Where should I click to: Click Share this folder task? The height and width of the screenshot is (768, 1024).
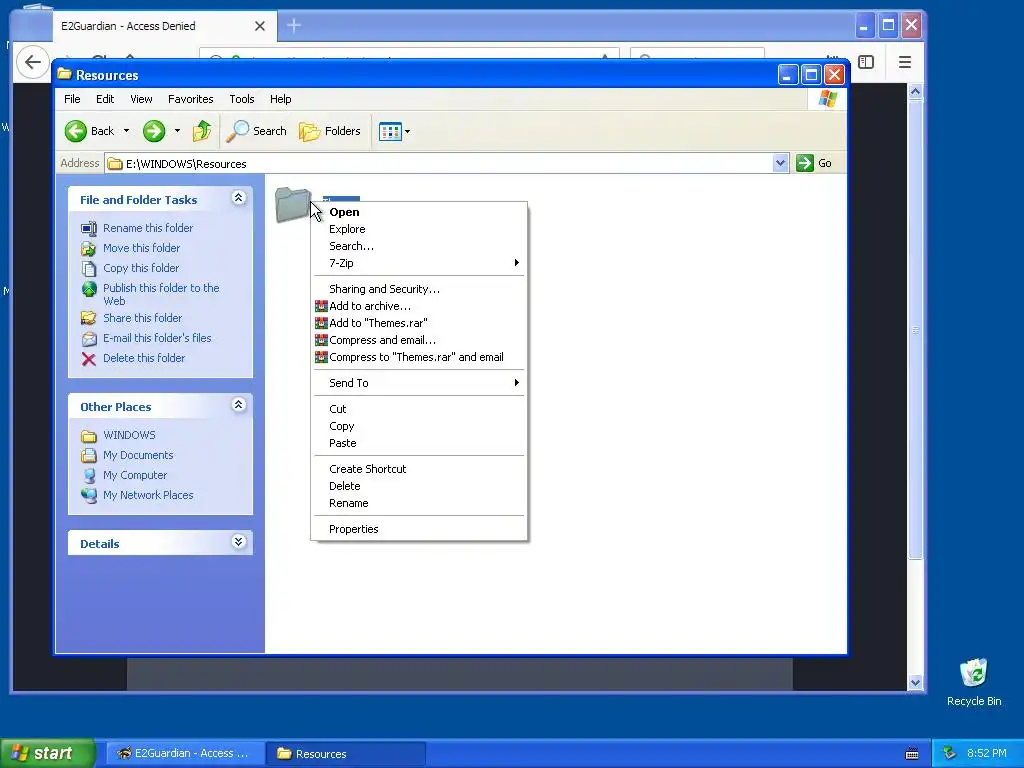click(x=142, y=318)
